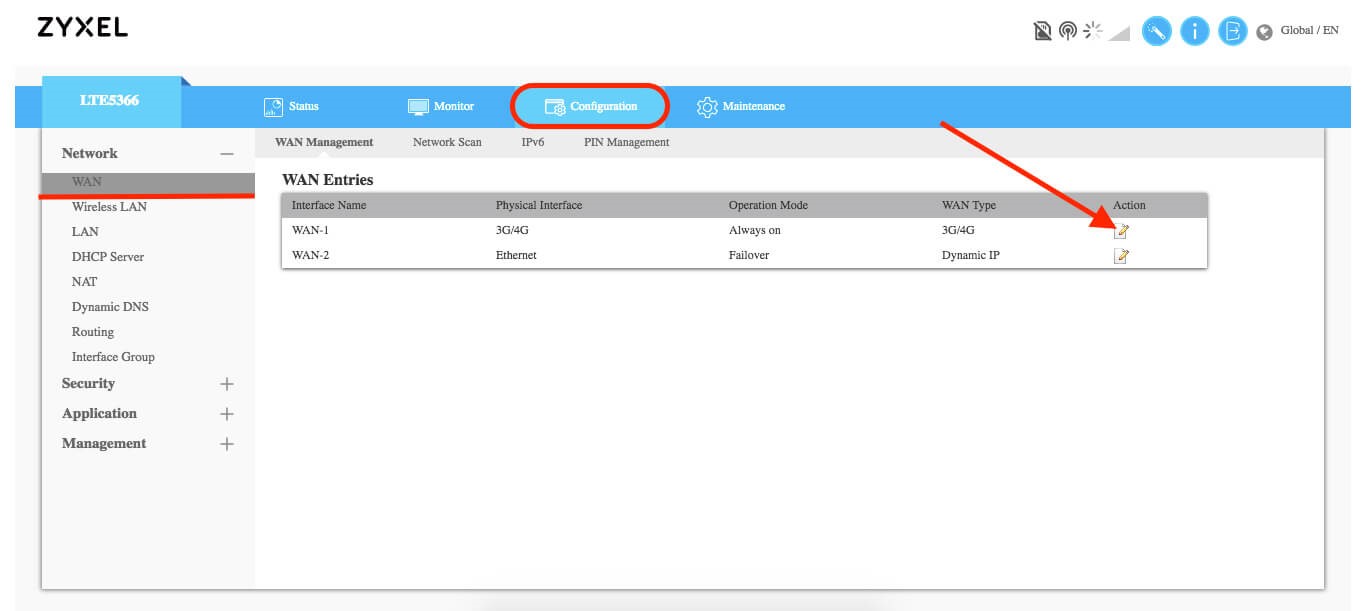Open the Maintenance menu
Image resolution: width=1366 pixels, height=611 pixels.
click(741, 106)
